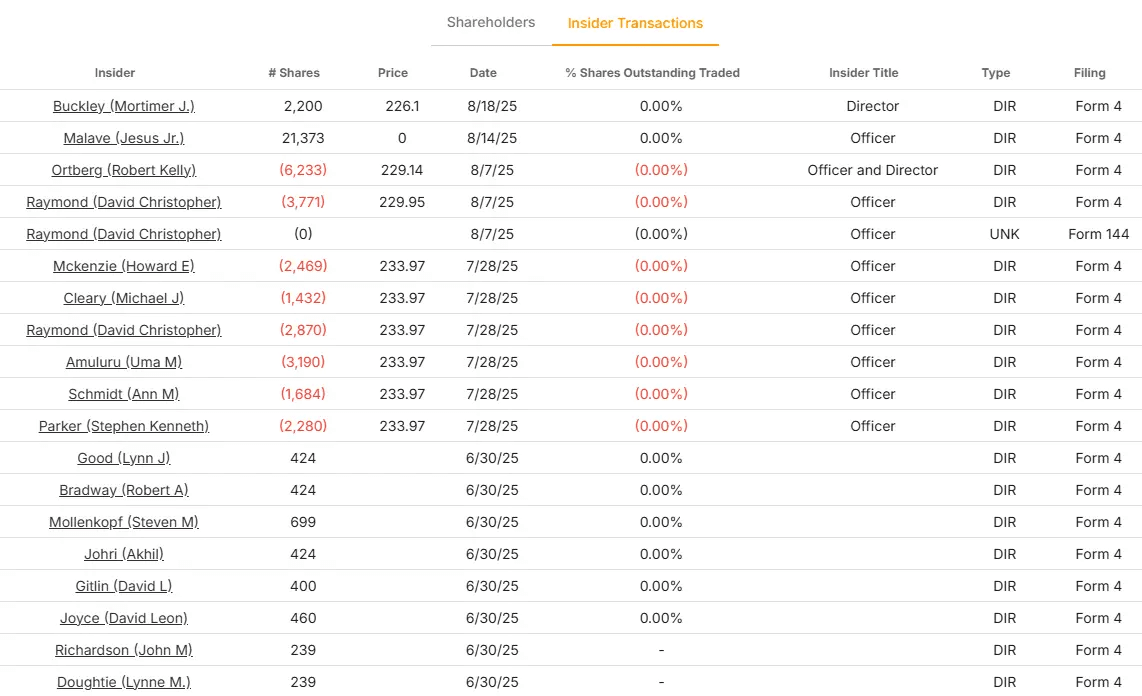Viewport: 1142px width, 696px height.
Task: Open Doughtie (Lynne M.) insider page
Action: [x=123, y=682]
